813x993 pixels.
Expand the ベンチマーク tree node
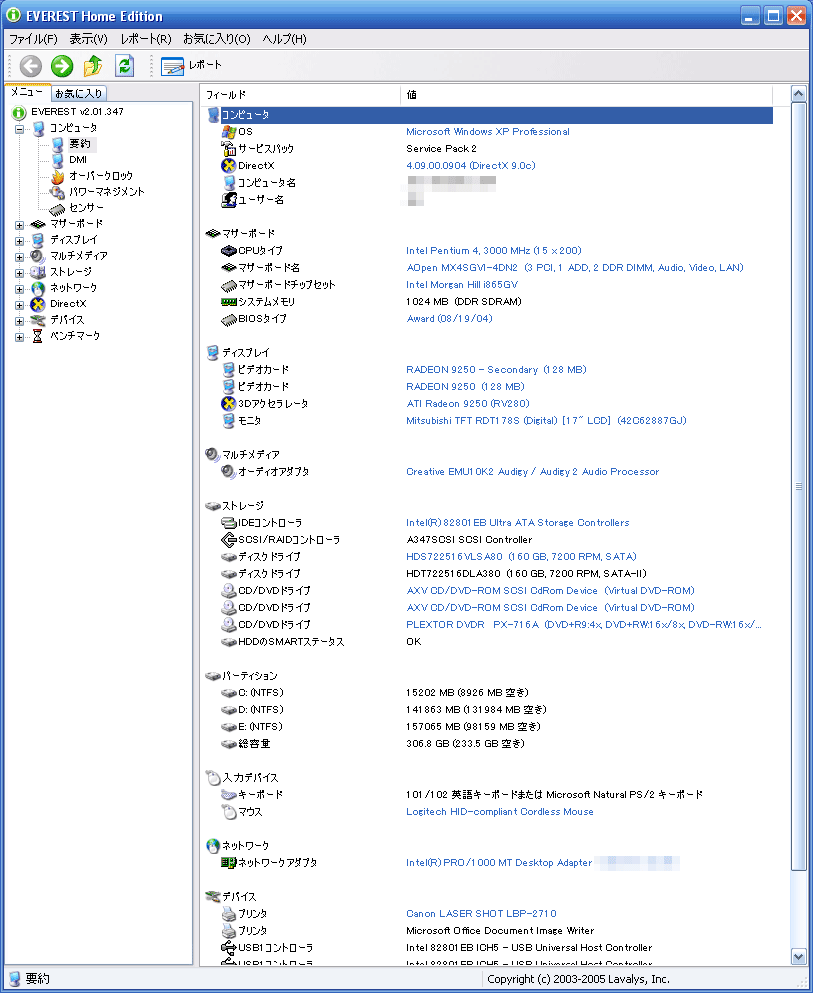(x=20, y=337)
